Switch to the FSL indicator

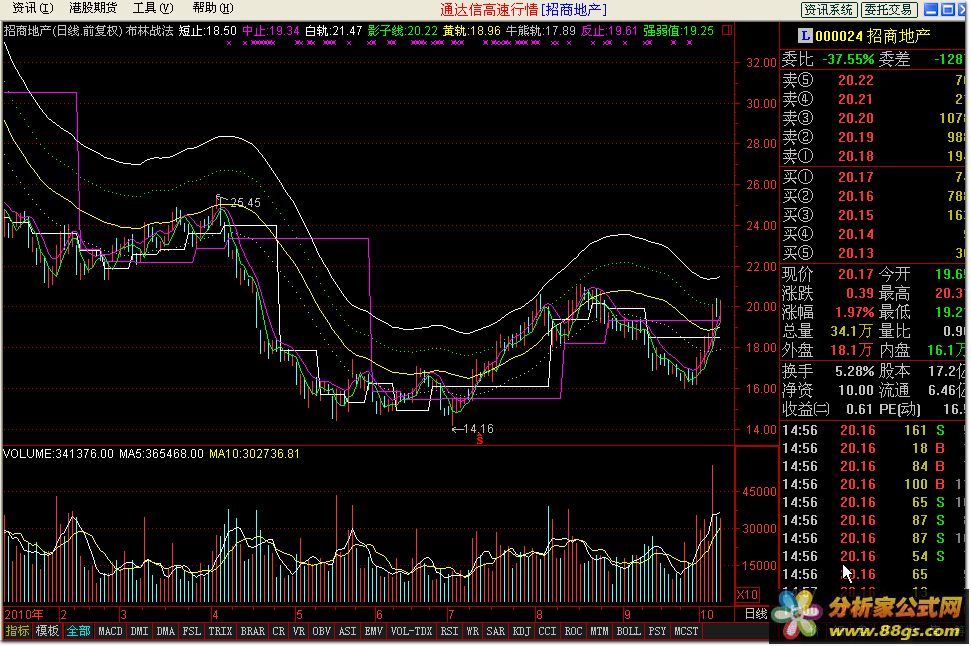[191, 631]
